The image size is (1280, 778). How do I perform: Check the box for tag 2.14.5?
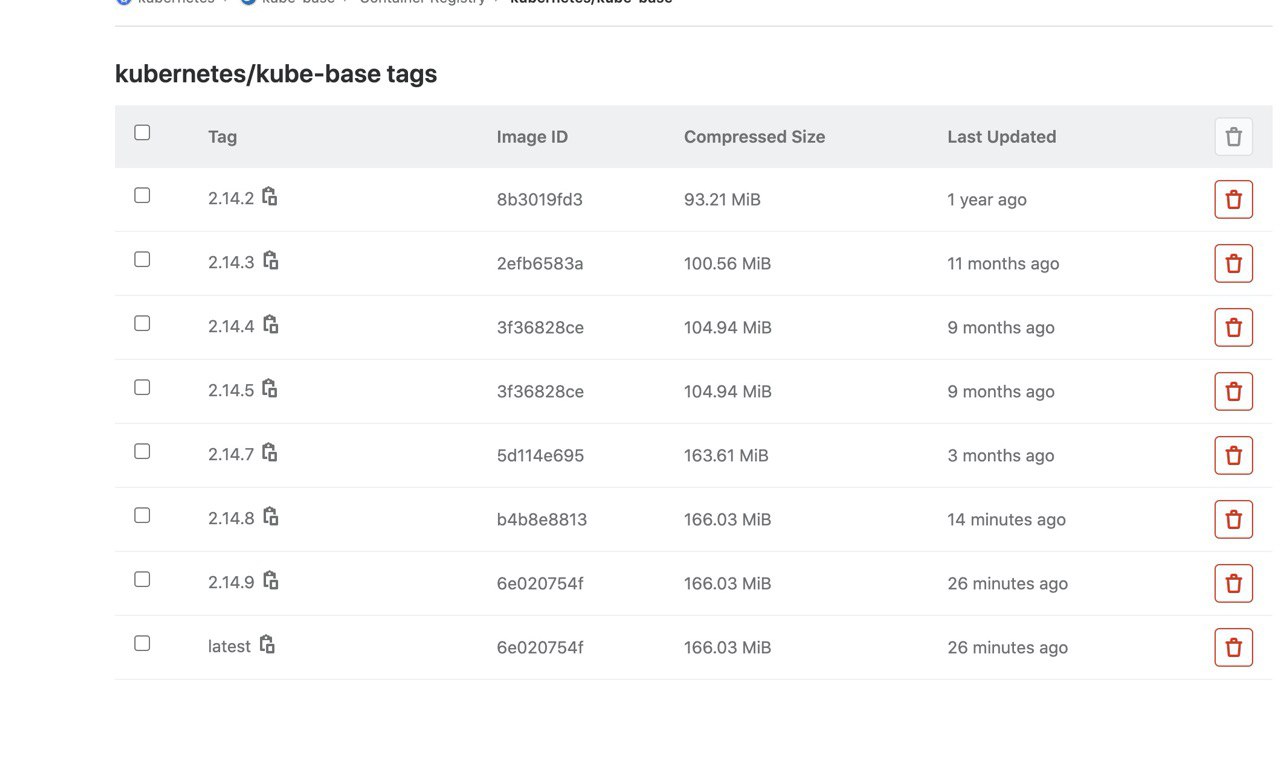point(142,388)
